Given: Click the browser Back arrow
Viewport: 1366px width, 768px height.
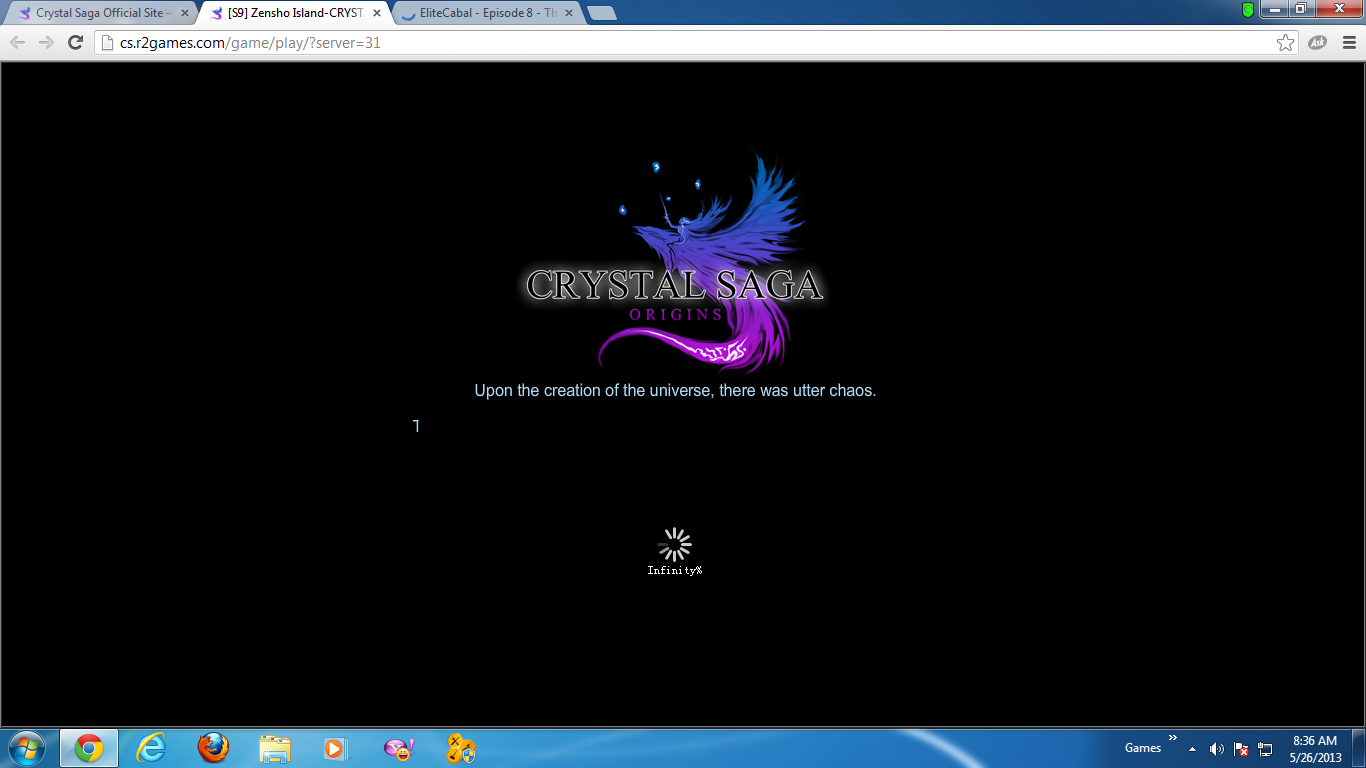Looking at the screenshot, I should pos(18,43).
